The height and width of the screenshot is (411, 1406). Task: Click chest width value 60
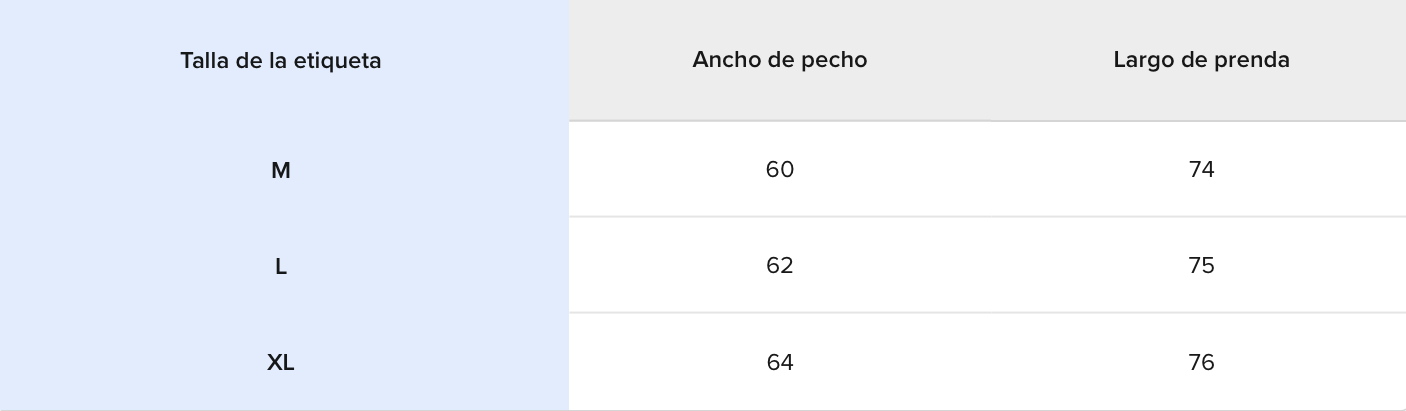pyautogui.click(x=779, y=170)
